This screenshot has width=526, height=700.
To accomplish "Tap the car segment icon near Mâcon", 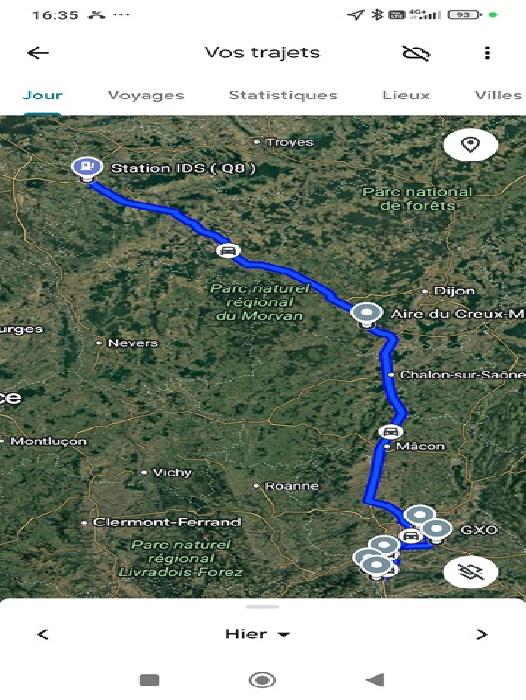I will pyautogui.click(x=391, y=432).
